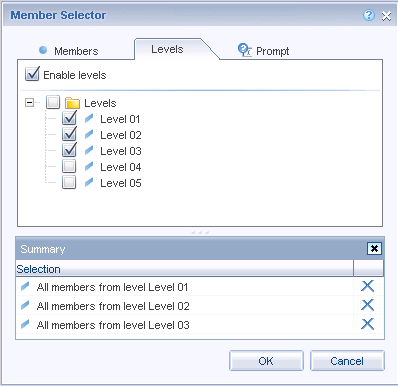Remove Level 01 selection with blue X

(x=367, y=286)
